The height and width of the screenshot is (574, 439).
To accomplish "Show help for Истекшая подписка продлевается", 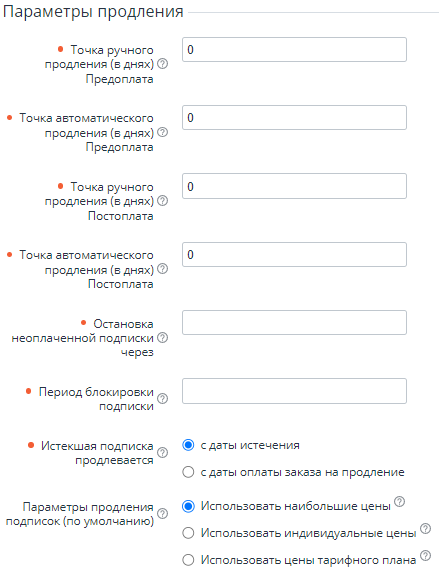I will [163, 453].
